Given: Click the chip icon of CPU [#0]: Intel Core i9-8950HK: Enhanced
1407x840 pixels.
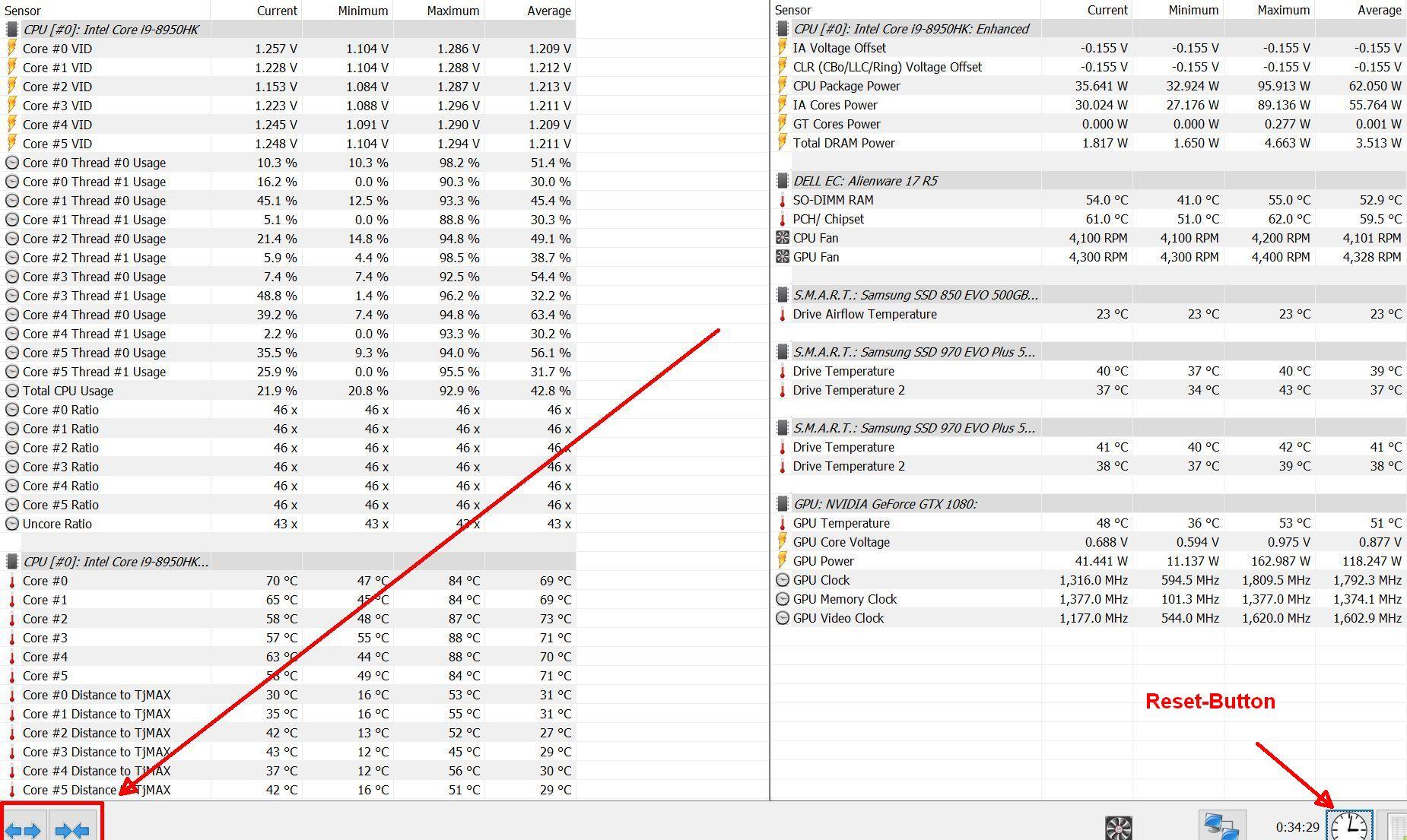Looking at the screenshot, I should coord(782,29).
